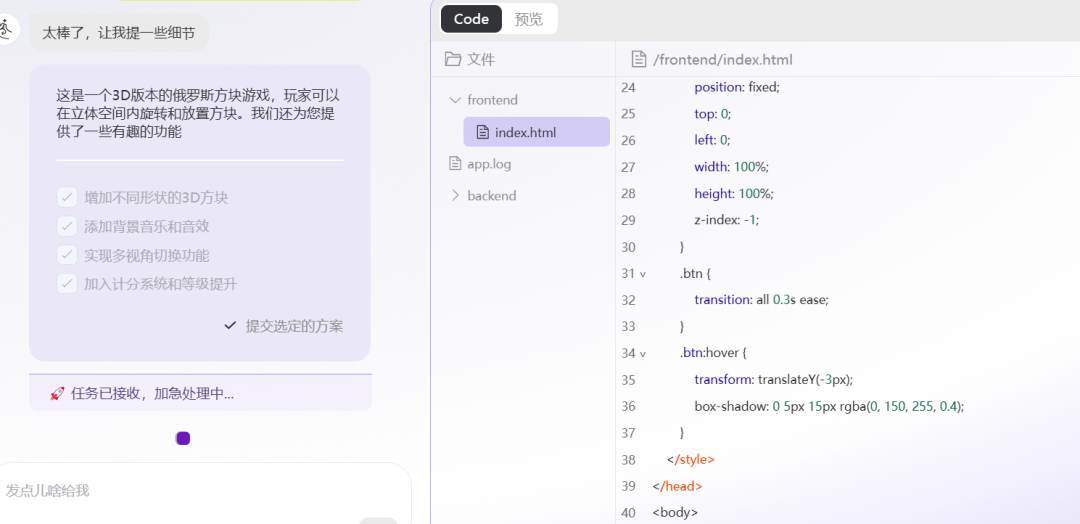1080x524 pixels.
Task: Toggle checkbox 实现多视角切换功能
Action: pyautogui.click(x=67, y=255)
